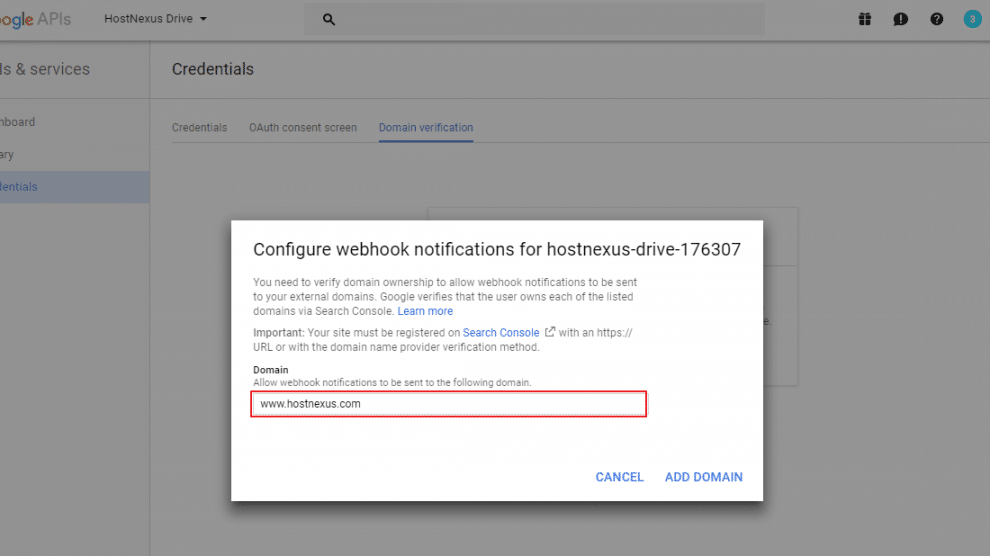Open the Search Console link
The width and height of the screenshot is (990, 556).
click(501, 333)
